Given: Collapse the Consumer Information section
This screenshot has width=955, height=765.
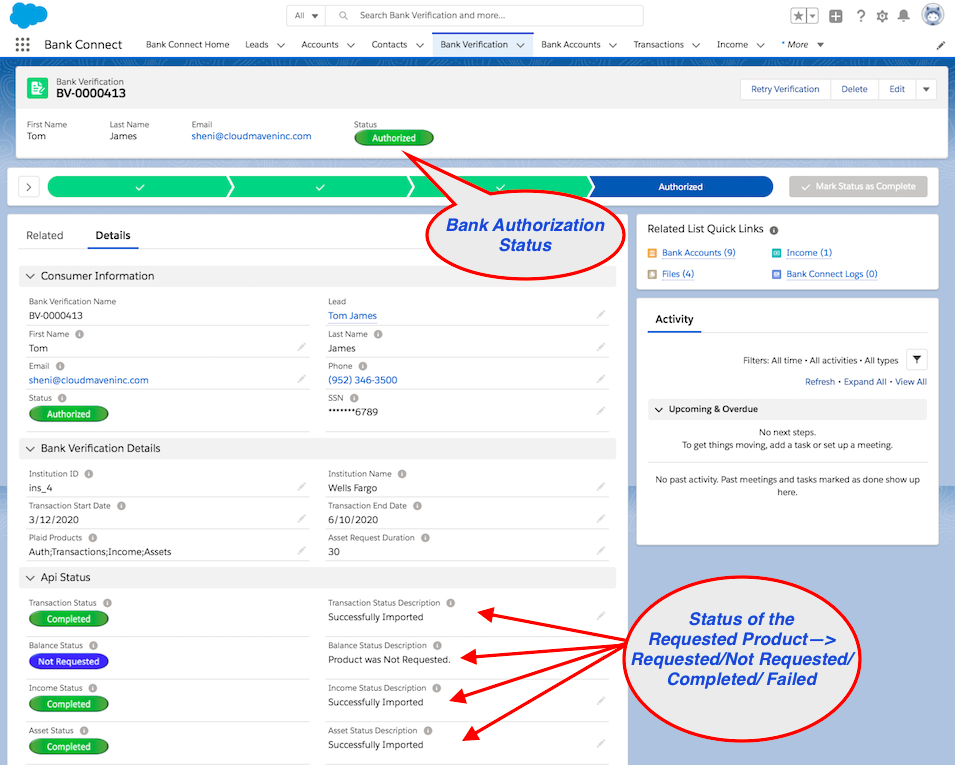Looking at the screenshot, I should click(31, 276).
